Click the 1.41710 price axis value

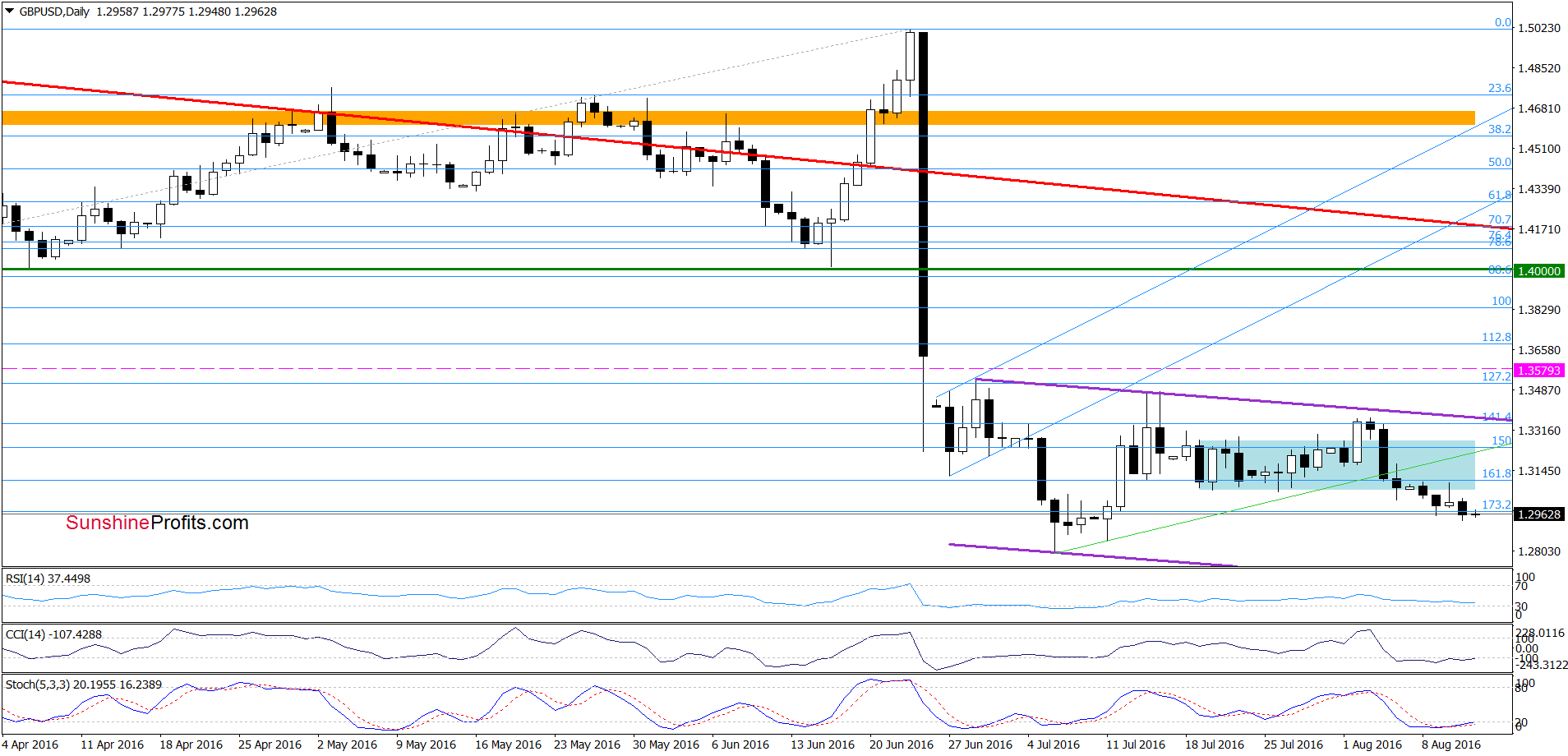coord(1538,229)
